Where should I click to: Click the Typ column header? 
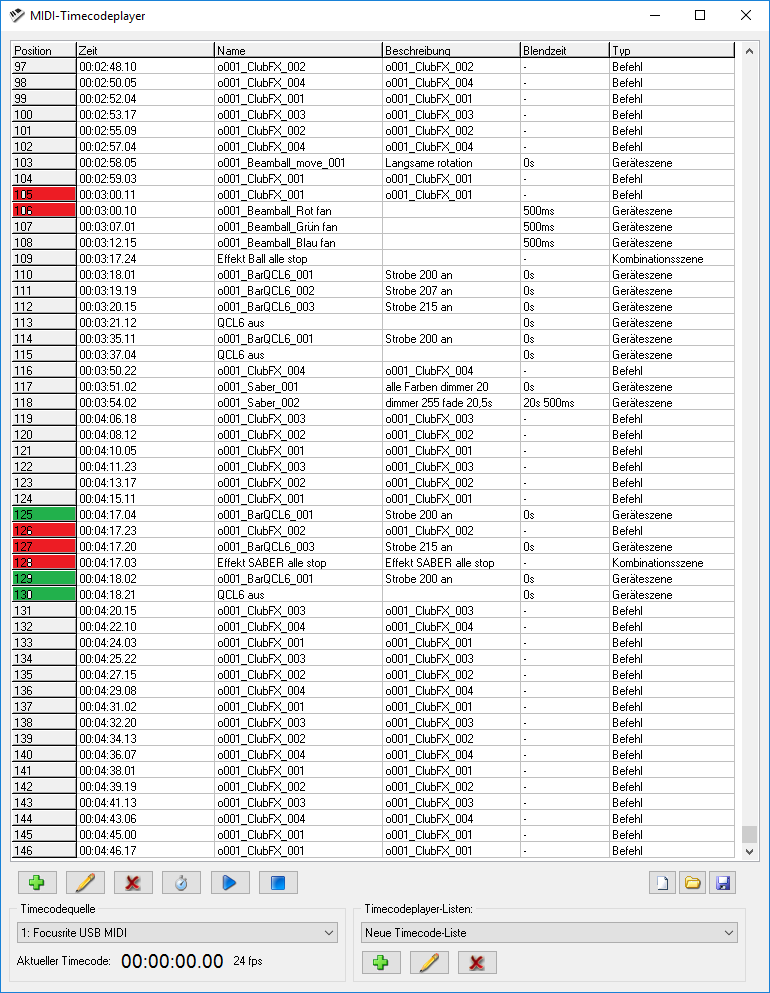[671, 50]
